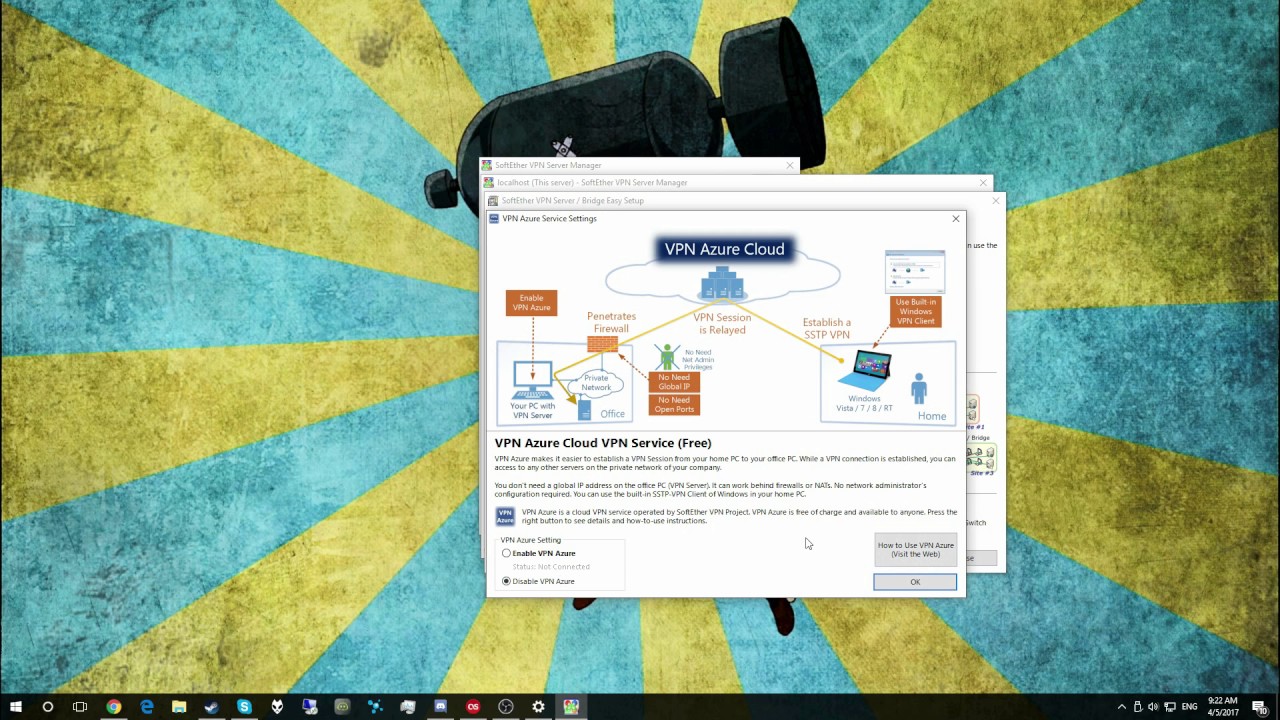Click the No Need Open Ports diagram label

tap(674, 404)
